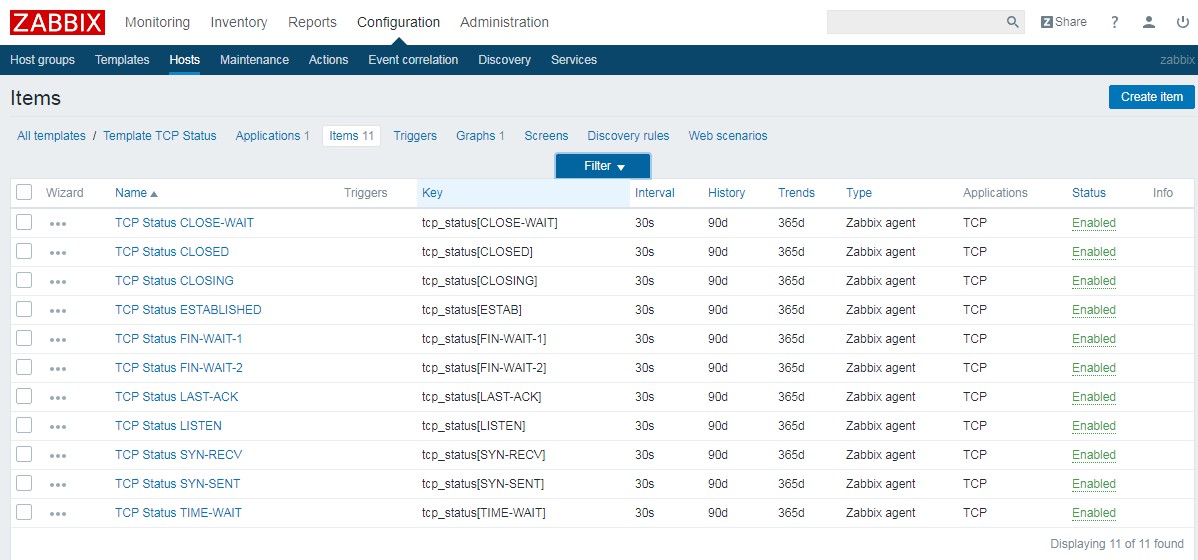This screenshot has width=1198, height=560.
Task: Click the power logout icon
Action: coord(1183,22)
